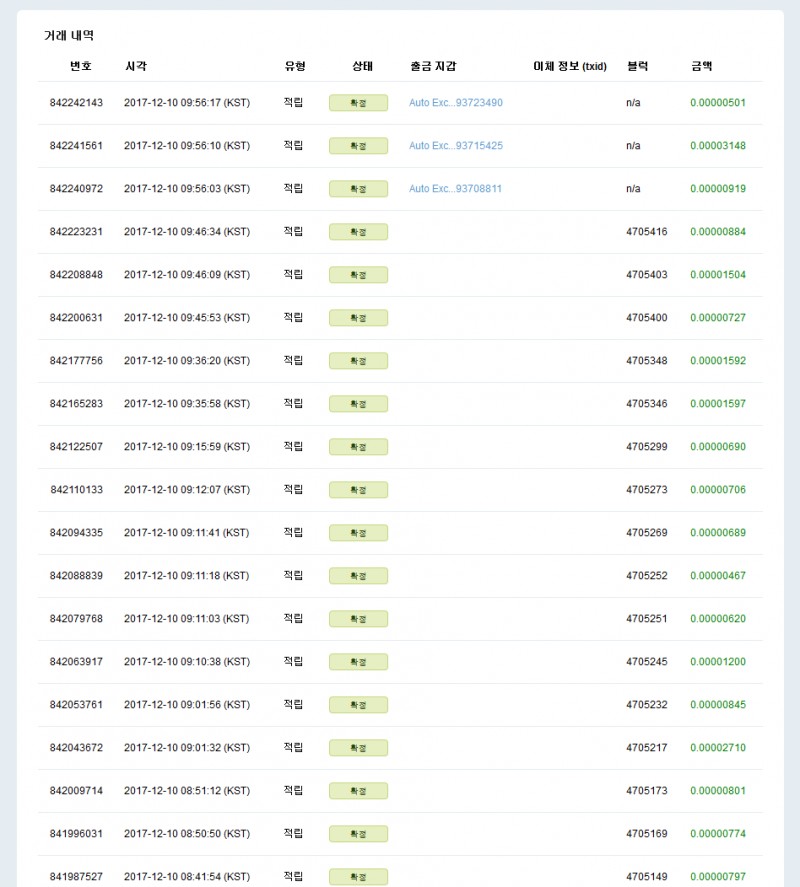Click 확정 status badge in row 842110133
800x887 pixels.
pyautogui.click(x=358, y=490)
